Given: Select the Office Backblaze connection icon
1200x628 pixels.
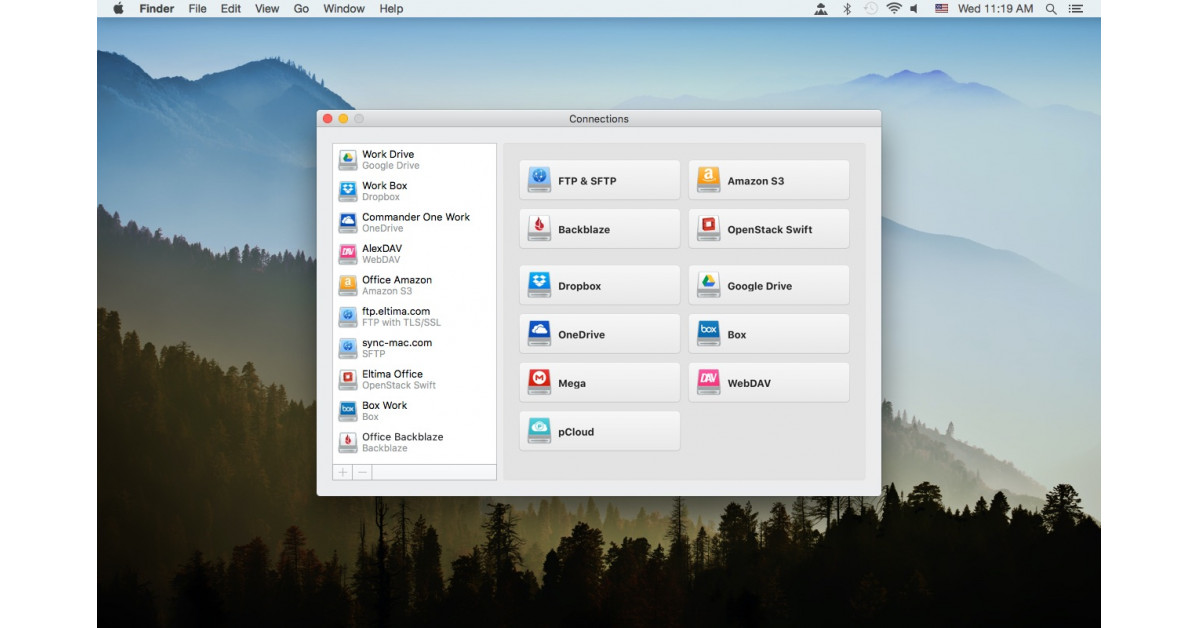Looking at the screenshot, I should coord(348,442).
